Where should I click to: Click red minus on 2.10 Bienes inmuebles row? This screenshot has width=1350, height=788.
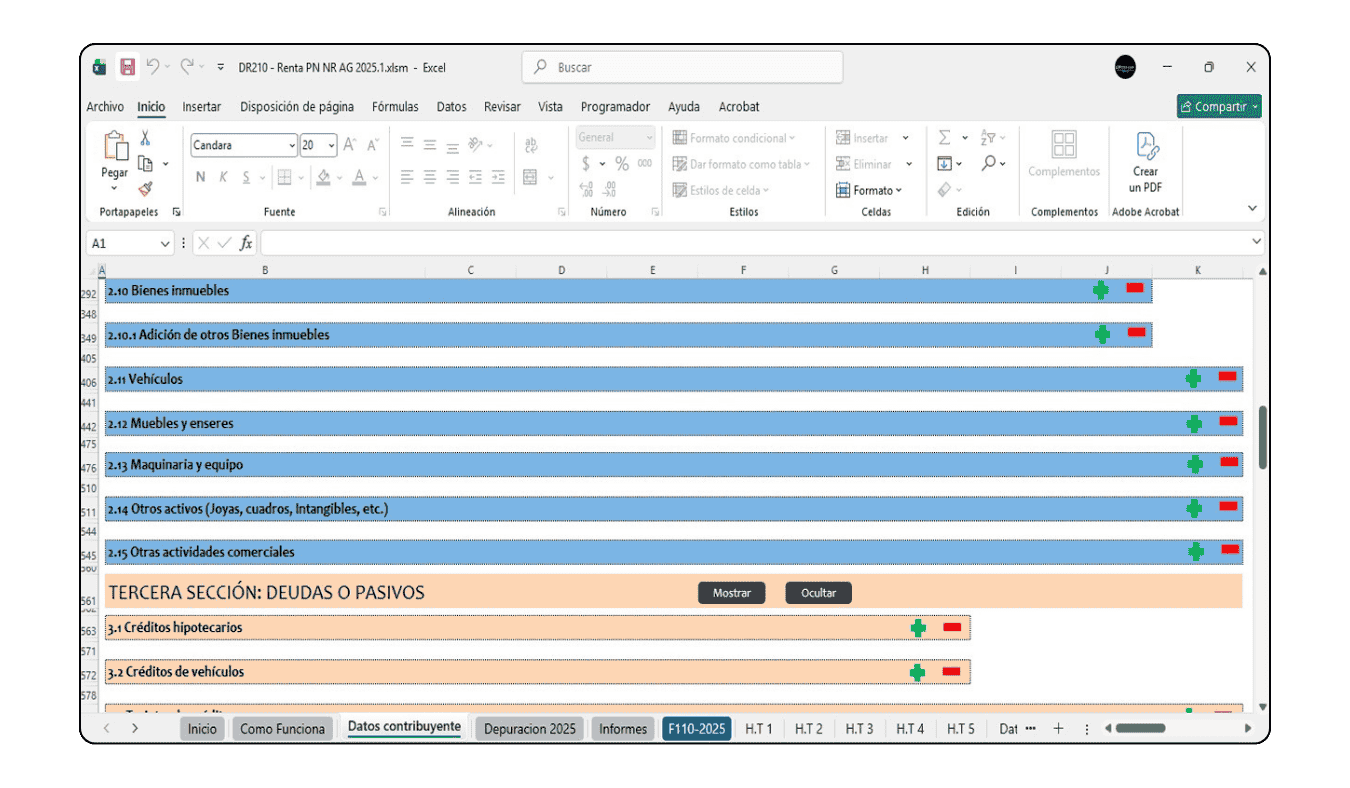[1135, 288]
